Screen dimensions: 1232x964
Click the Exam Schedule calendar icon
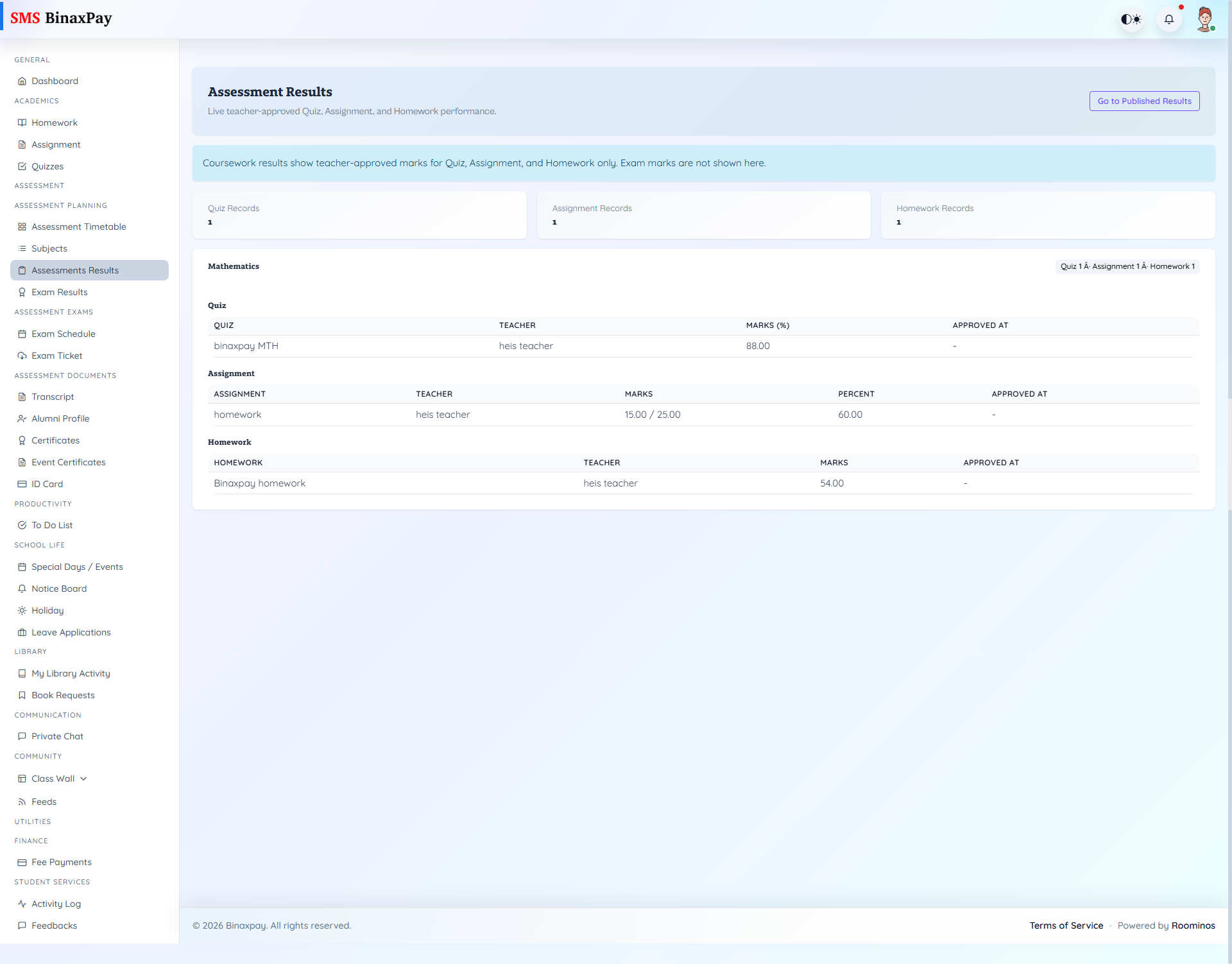pyautogui.click(x=22, y=334)
